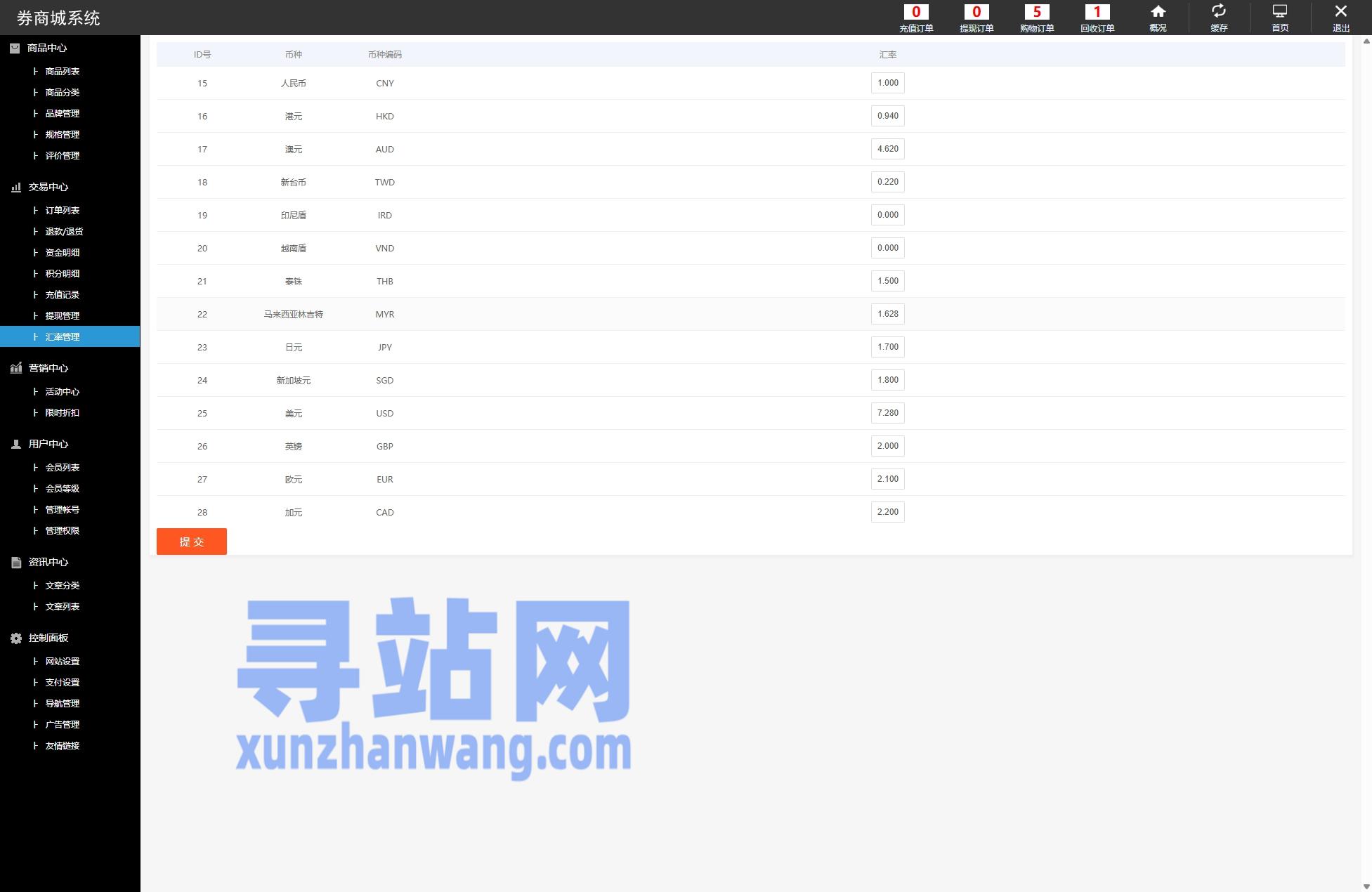Open 回收订单 counter badge
Screen dimensions: 1372x892
pos(1097,12)
